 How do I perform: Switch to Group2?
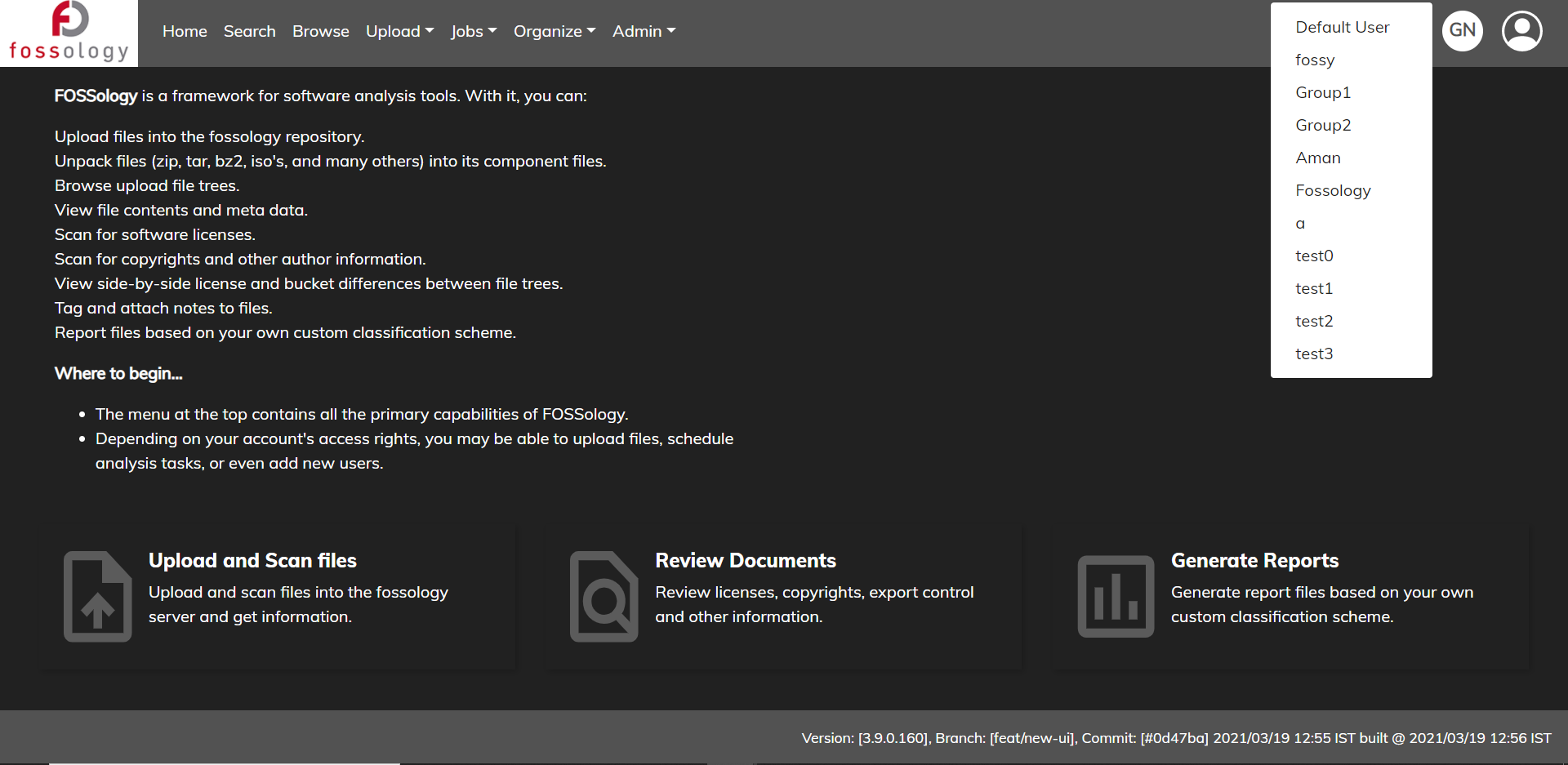click(x=1351, y=125)
